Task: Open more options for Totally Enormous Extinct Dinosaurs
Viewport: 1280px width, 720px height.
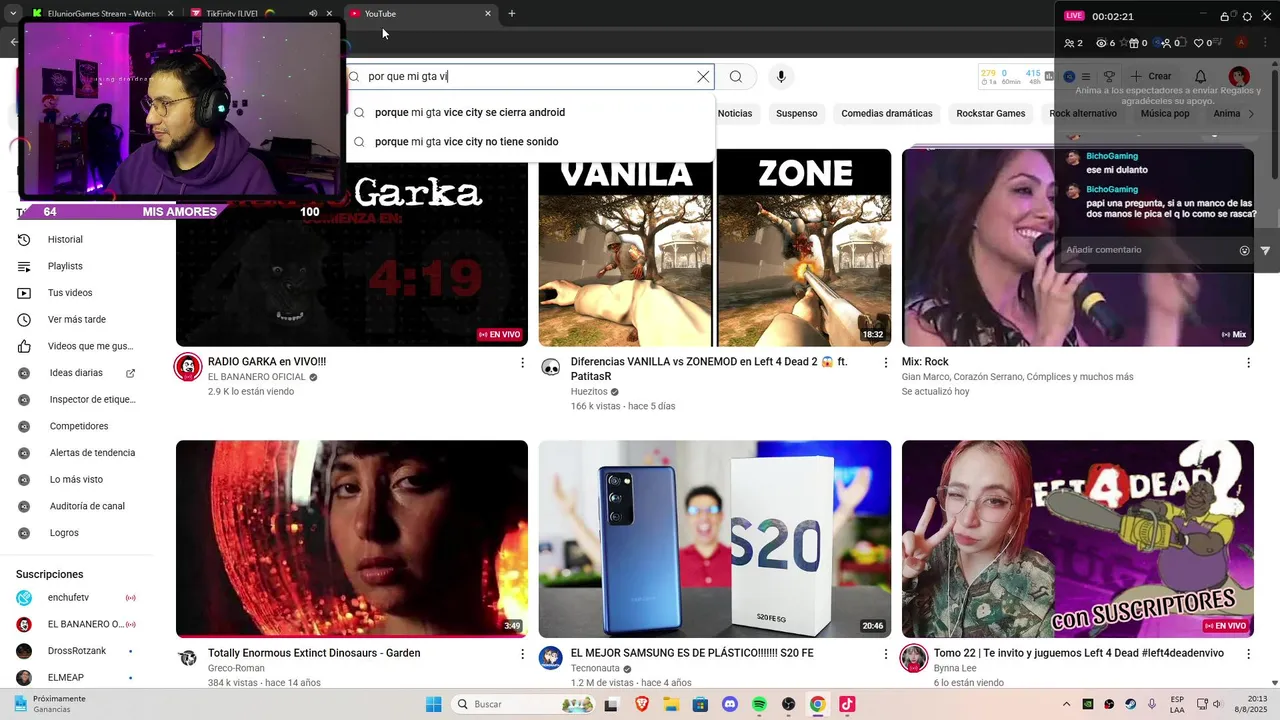Action: (x=522, y=654)
